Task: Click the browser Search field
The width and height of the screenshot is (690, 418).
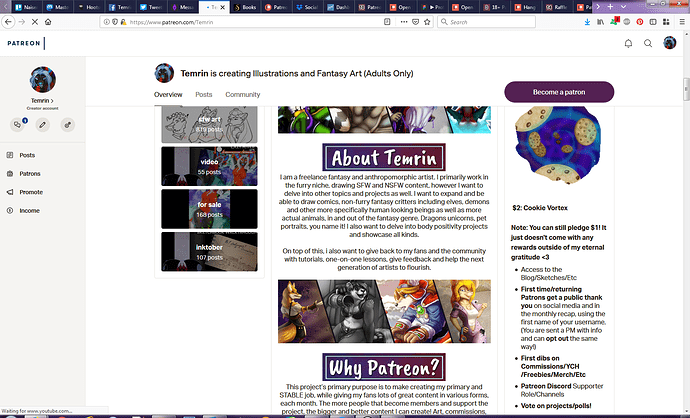Action: coord(486,22)
